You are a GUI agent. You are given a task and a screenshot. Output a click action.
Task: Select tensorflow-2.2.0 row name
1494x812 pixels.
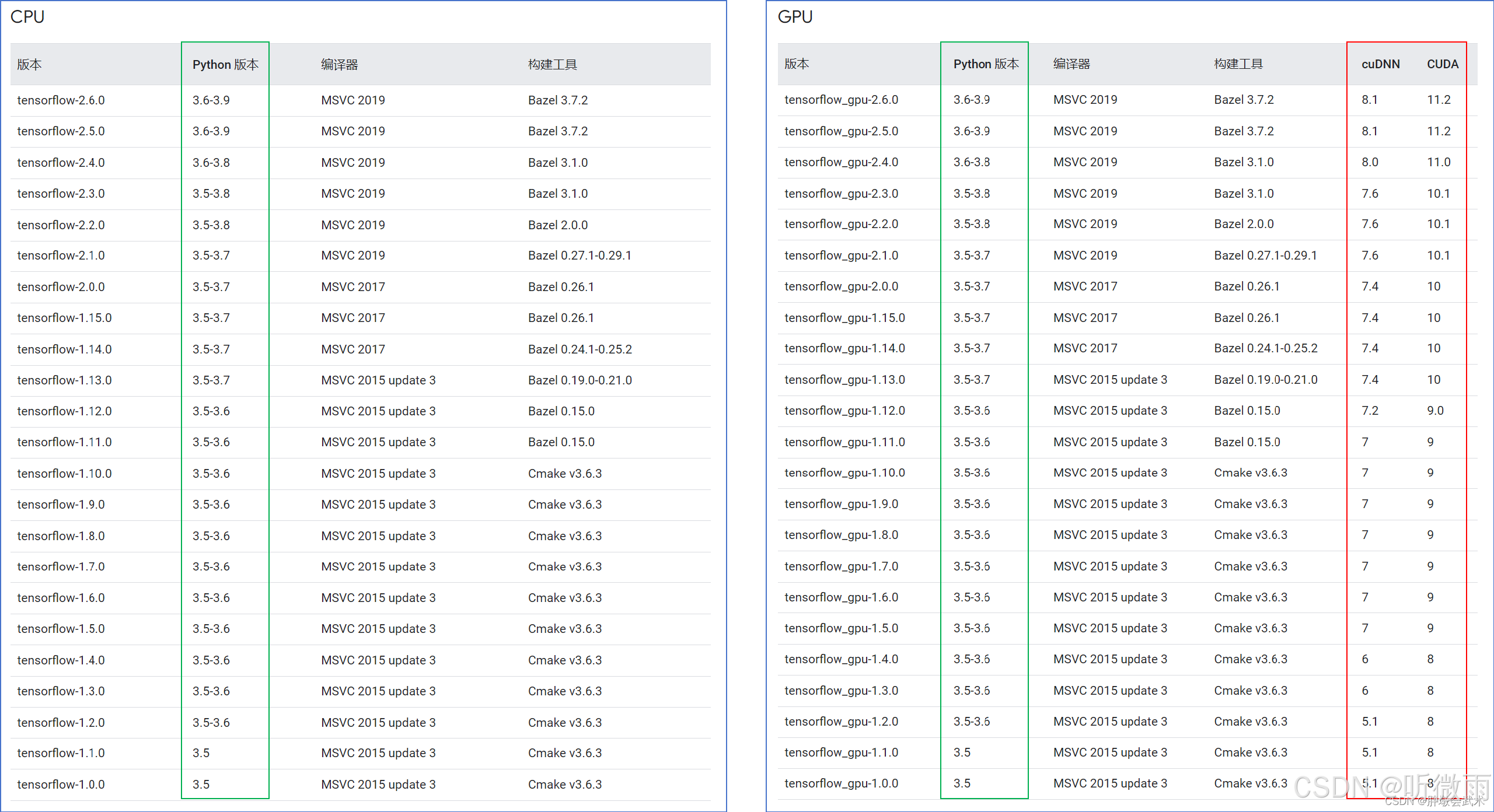tap(61, 225)
